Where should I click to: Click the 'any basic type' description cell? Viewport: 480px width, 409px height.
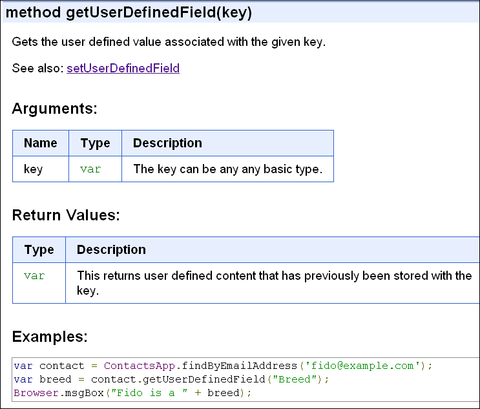228,169
